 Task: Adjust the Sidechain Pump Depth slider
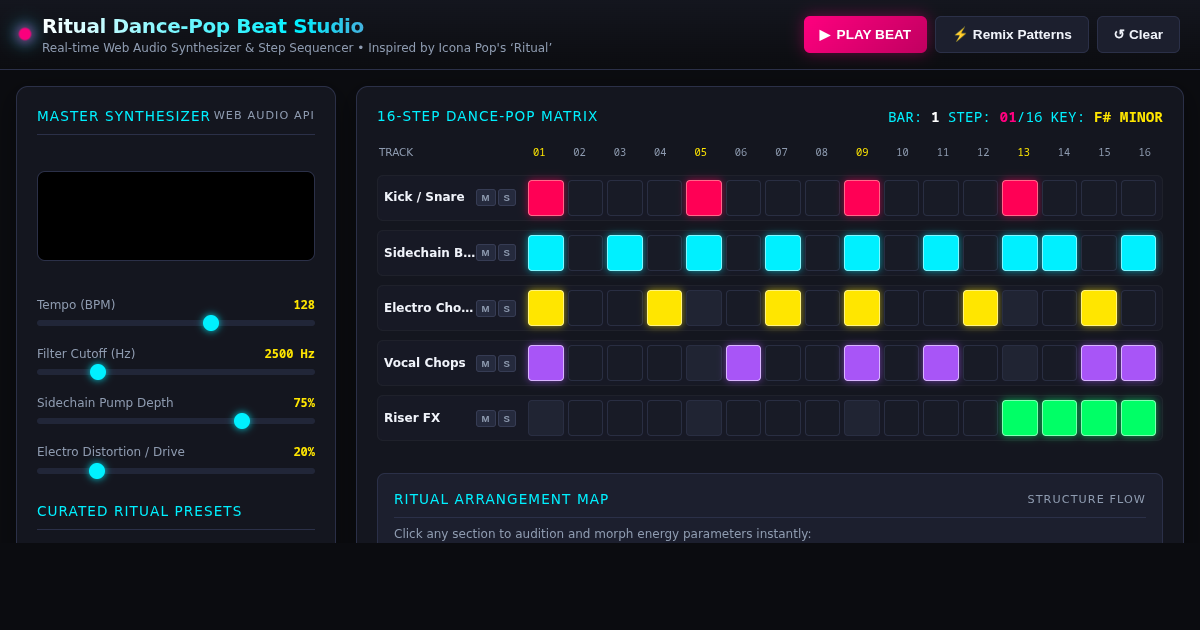(x=176, y=421)
